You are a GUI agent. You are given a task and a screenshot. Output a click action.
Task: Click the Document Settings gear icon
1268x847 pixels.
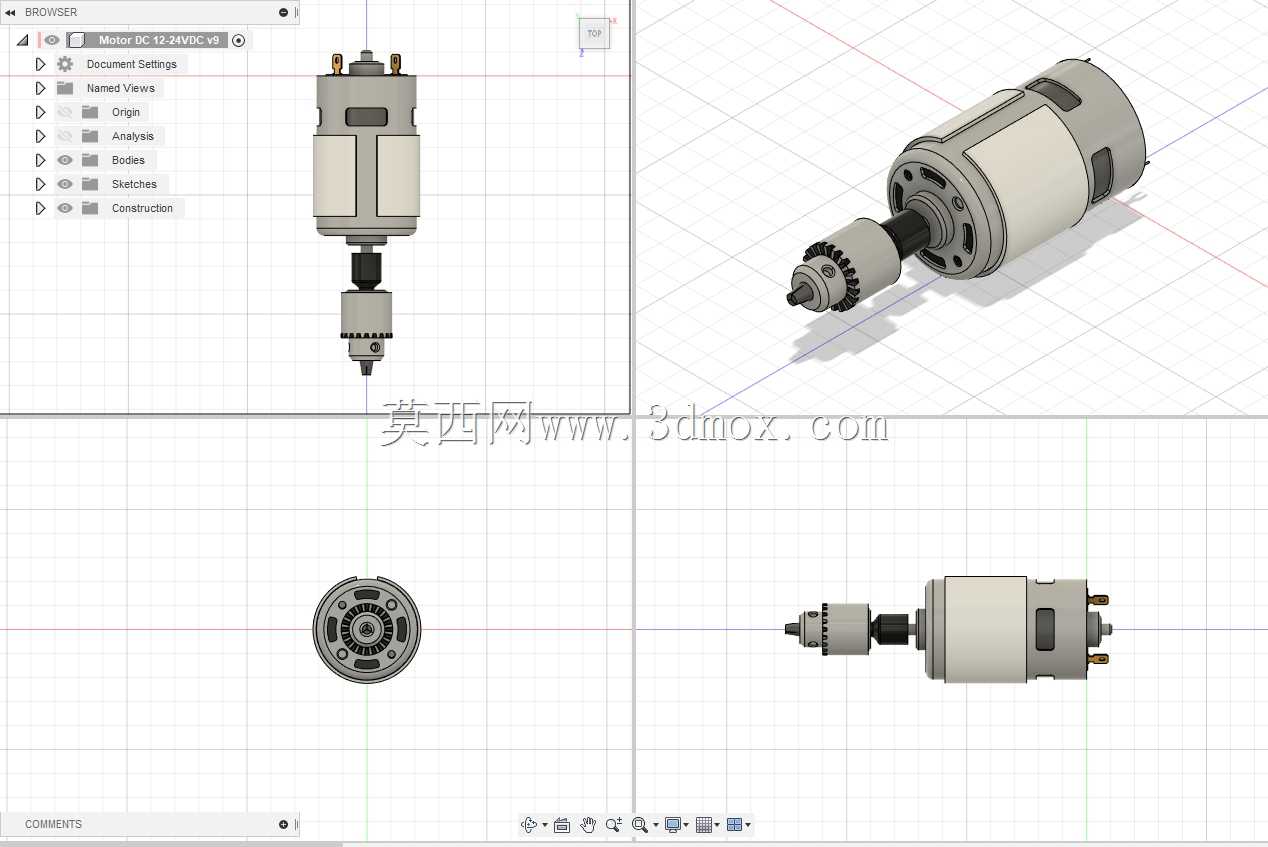click(65, 64)
